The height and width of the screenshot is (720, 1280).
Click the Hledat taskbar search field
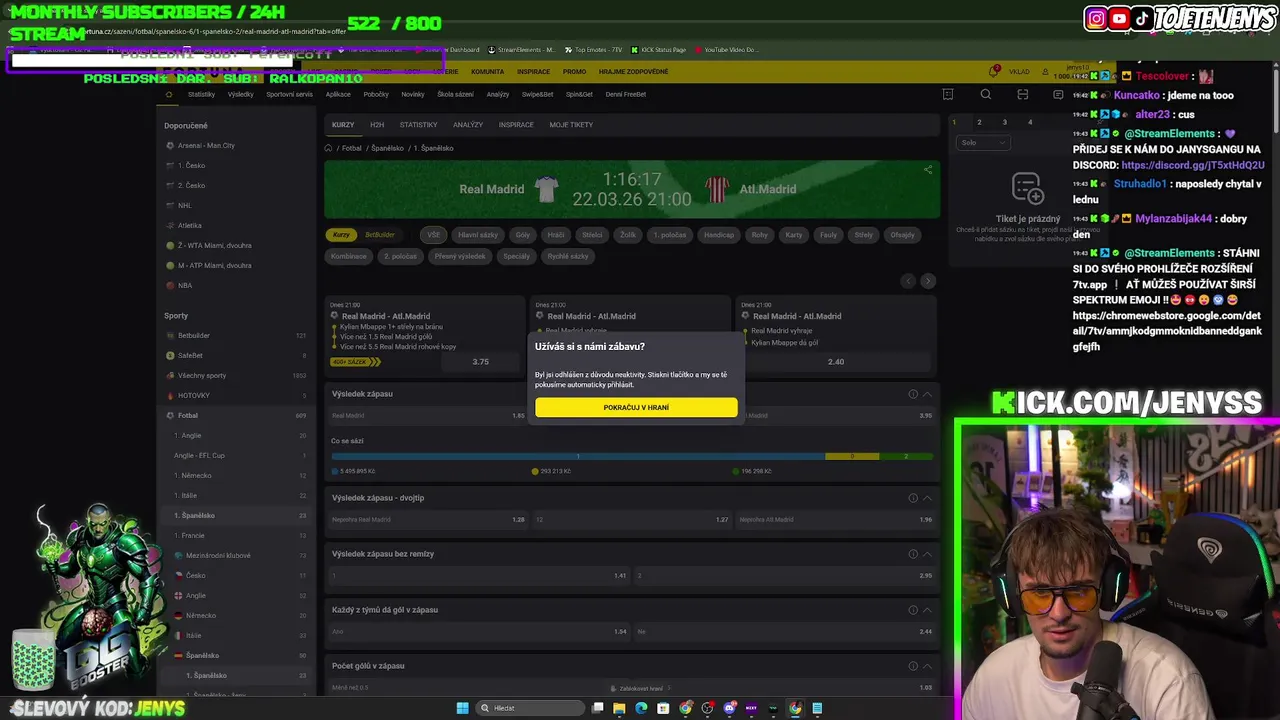coord(528,708)
